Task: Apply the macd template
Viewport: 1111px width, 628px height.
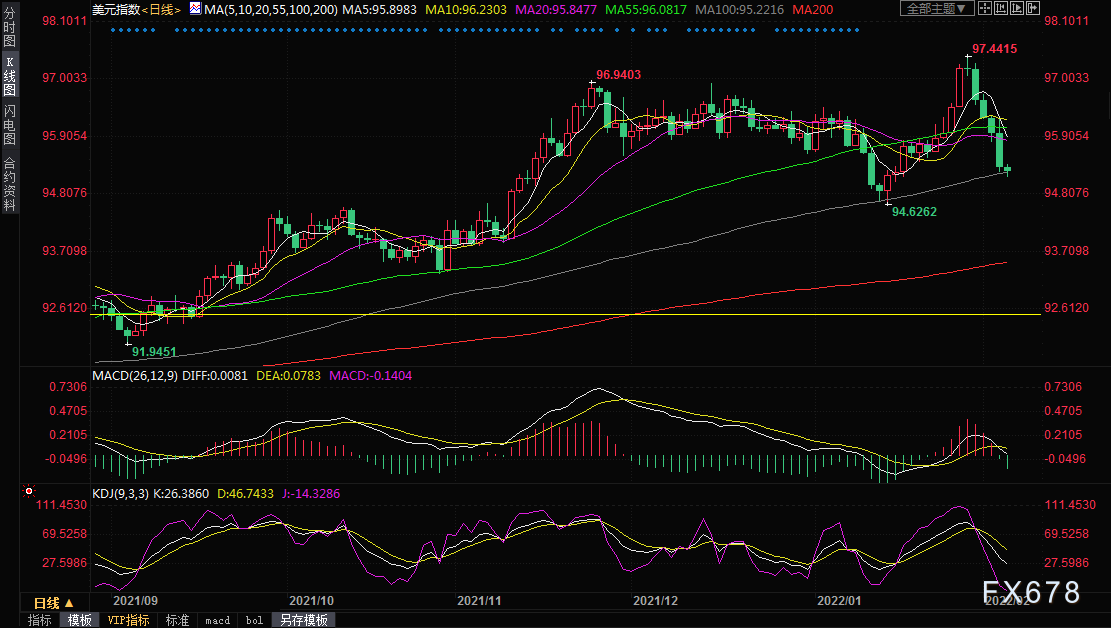Action: point(217,620)
